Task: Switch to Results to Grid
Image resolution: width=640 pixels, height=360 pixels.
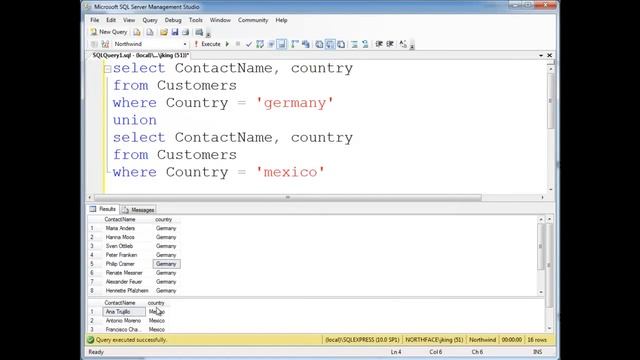Action: (x=330, y=44)
